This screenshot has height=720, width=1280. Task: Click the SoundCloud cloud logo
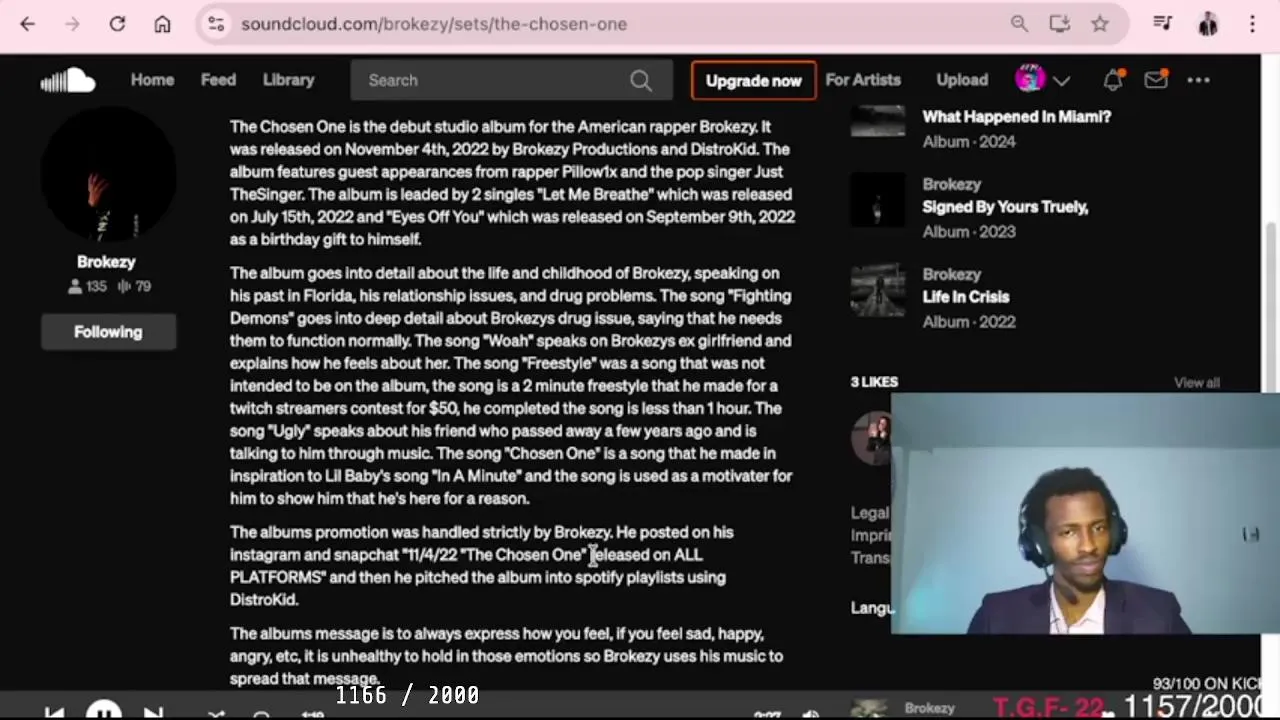(x=68, y=80)
